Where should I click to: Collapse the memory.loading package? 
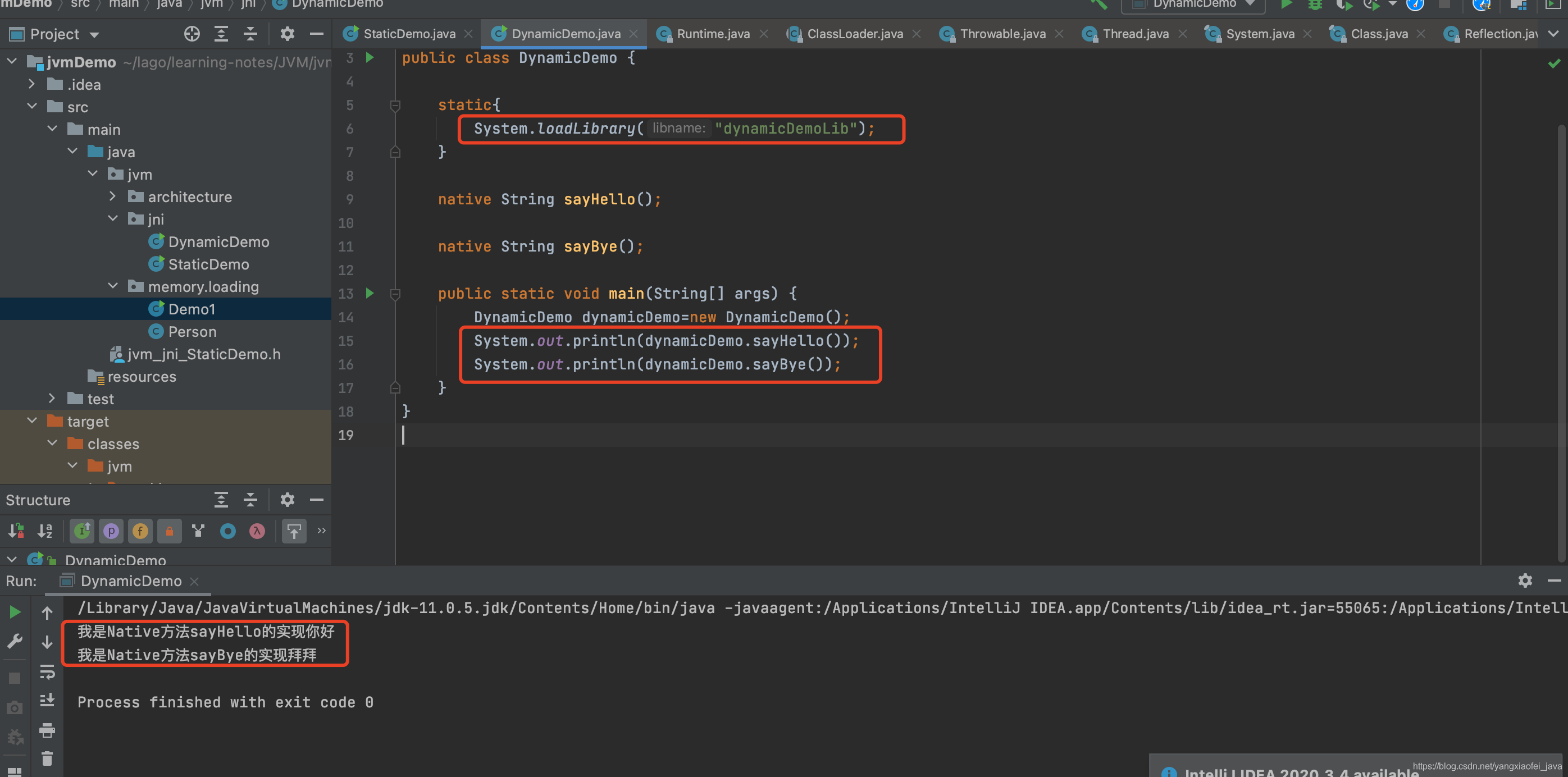coord(113,286)
